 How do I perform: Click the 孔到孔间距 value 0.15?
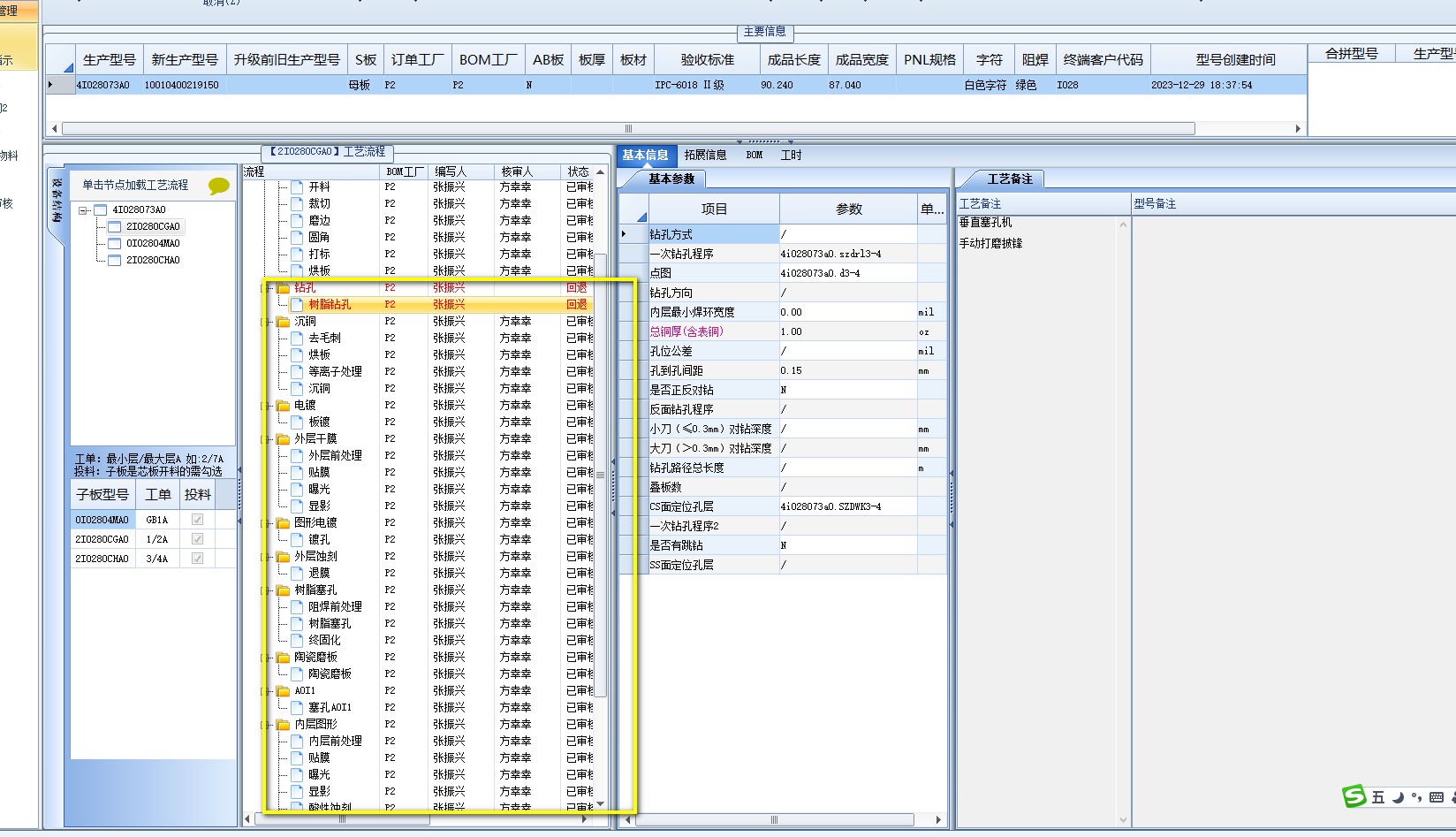coord(848,371)
